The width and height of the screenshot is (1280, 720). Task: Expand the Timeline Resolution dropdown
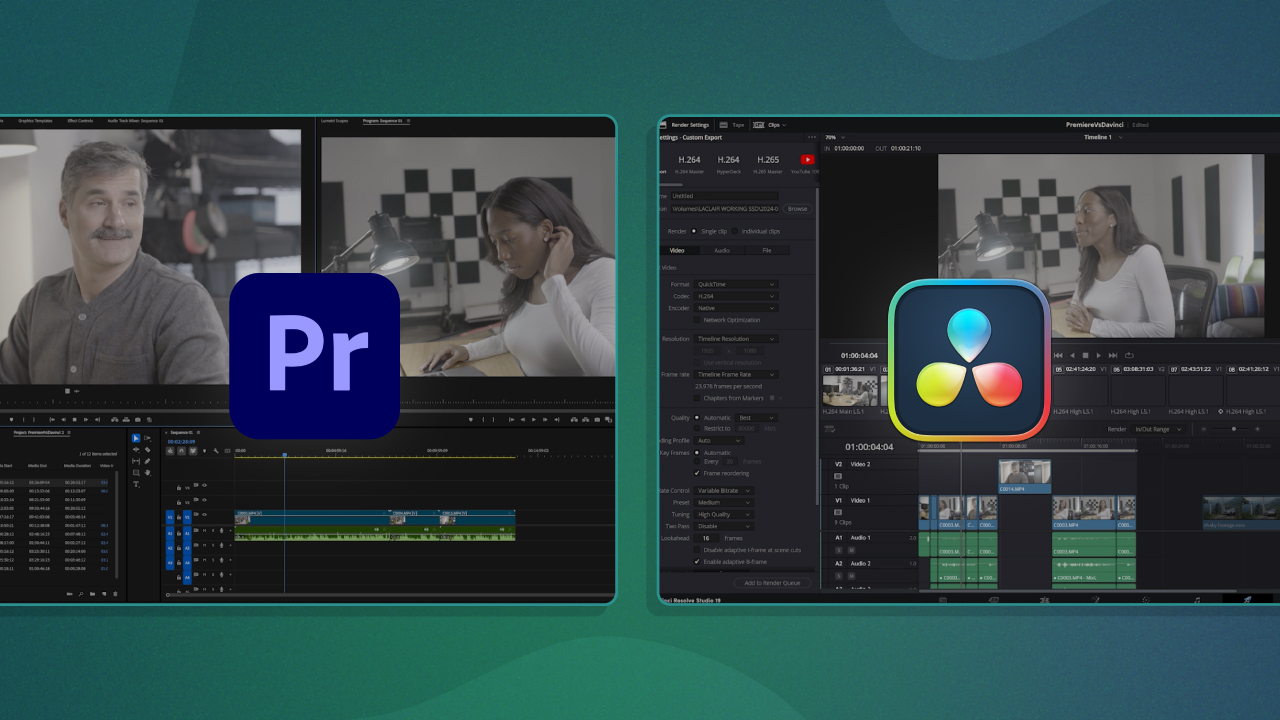(737, 338)
